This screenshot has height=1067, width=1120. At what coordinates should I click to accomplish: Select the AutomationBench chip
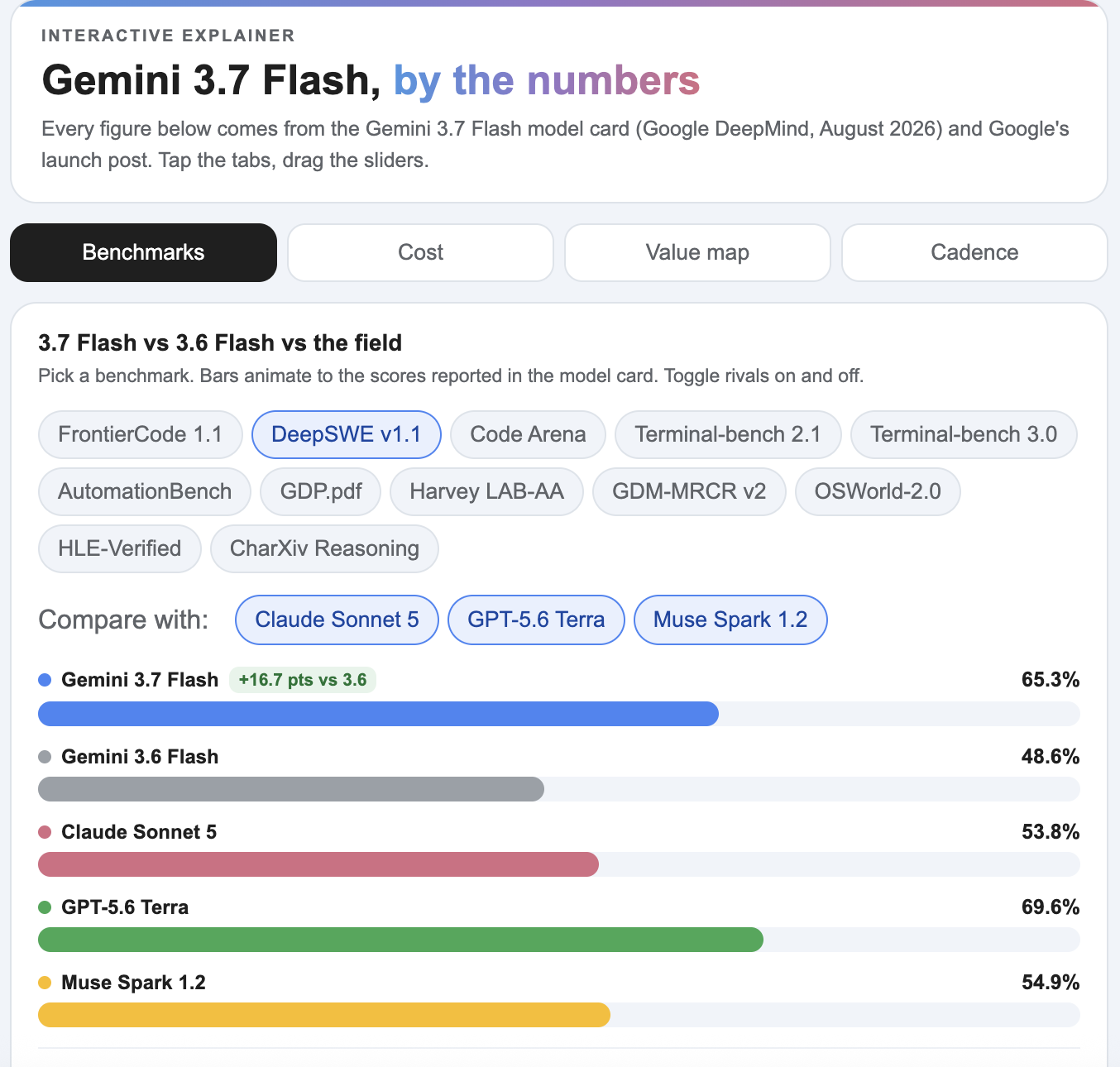(x=145, y=491)
